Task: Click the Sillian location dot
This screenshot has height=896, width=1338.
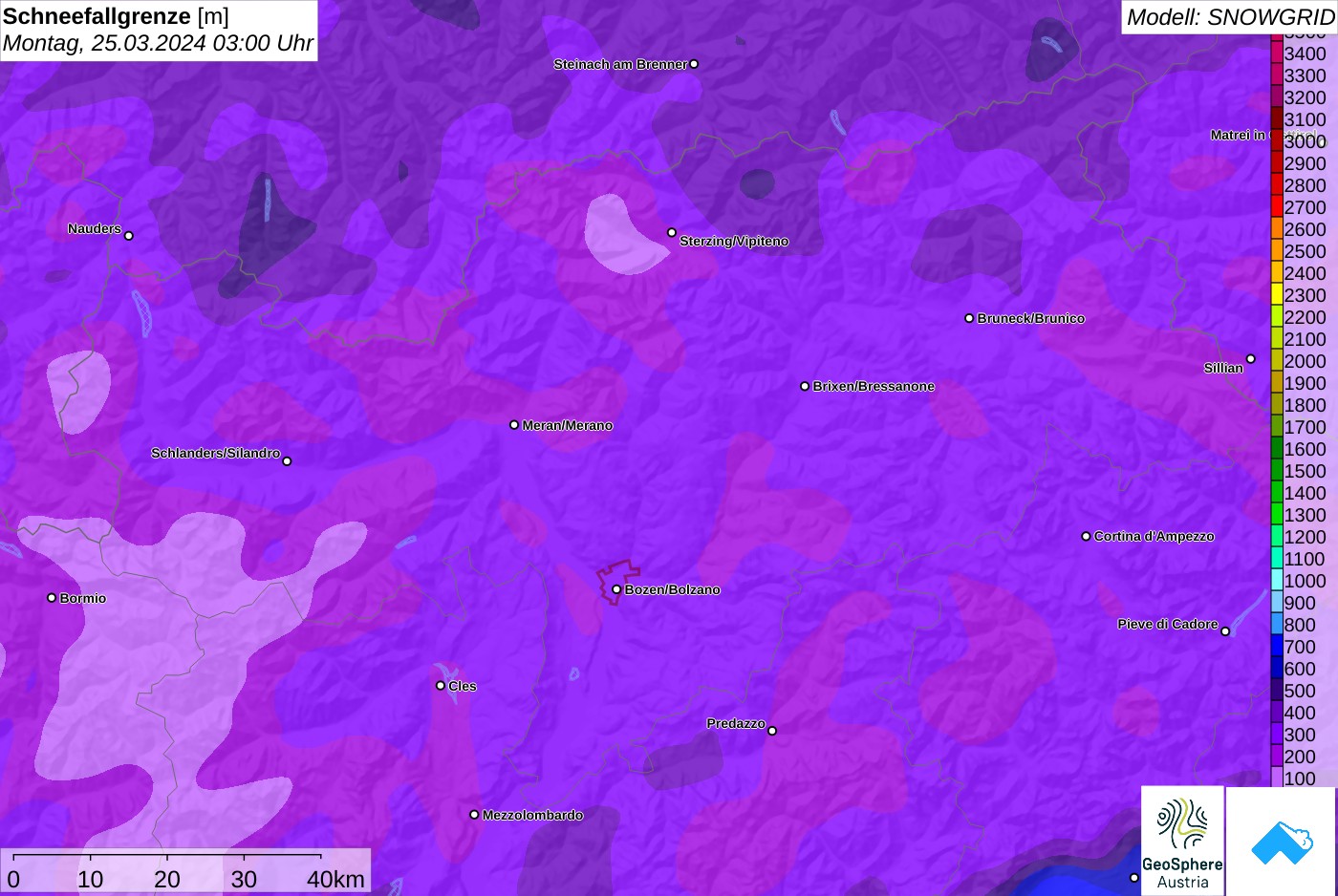Action: [x=1250, y=359]
